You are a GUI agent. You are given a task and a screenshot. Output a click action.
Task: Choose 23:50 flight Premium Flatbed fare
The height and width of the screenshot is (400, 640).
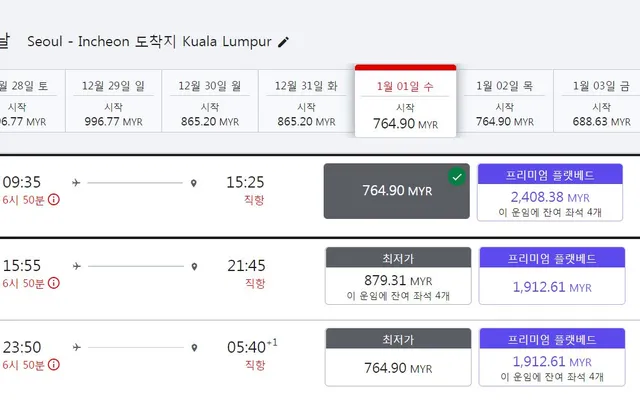click(552, 357)
